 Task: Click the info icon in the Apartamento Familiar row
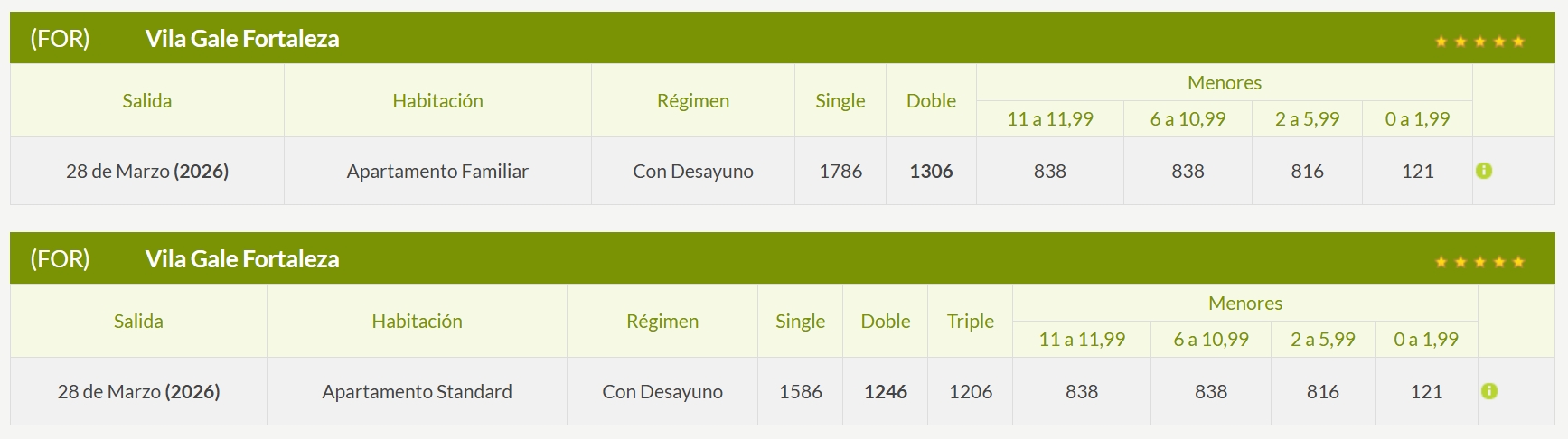coord(1483,171)
